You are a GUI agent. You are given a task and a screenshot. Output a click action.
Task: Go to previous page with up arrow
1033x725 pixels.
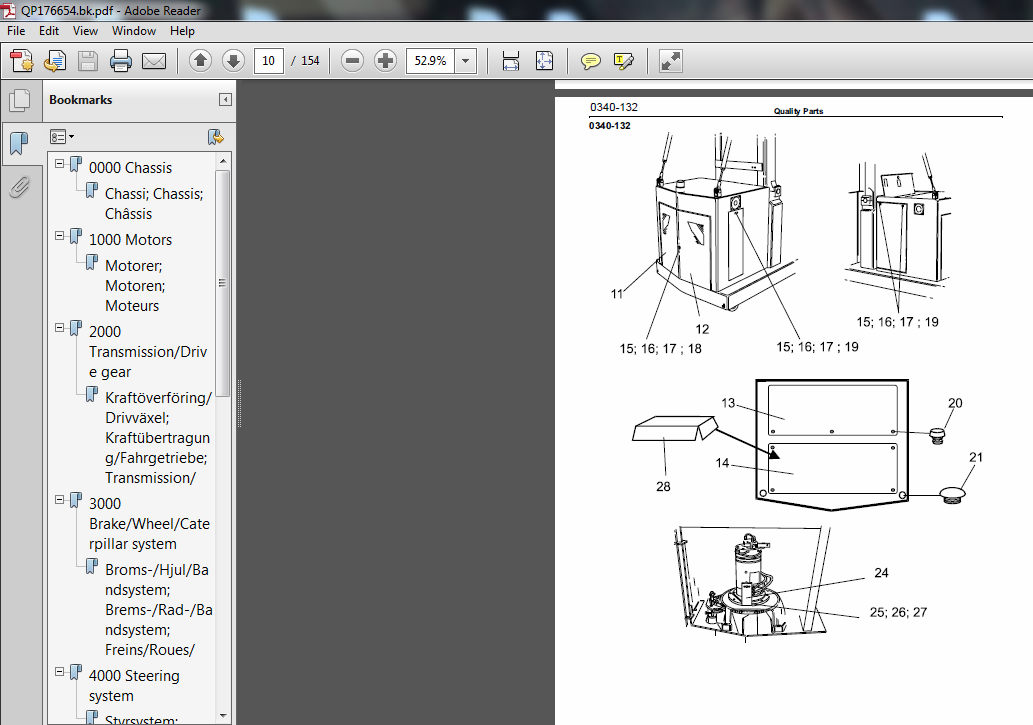200,61
